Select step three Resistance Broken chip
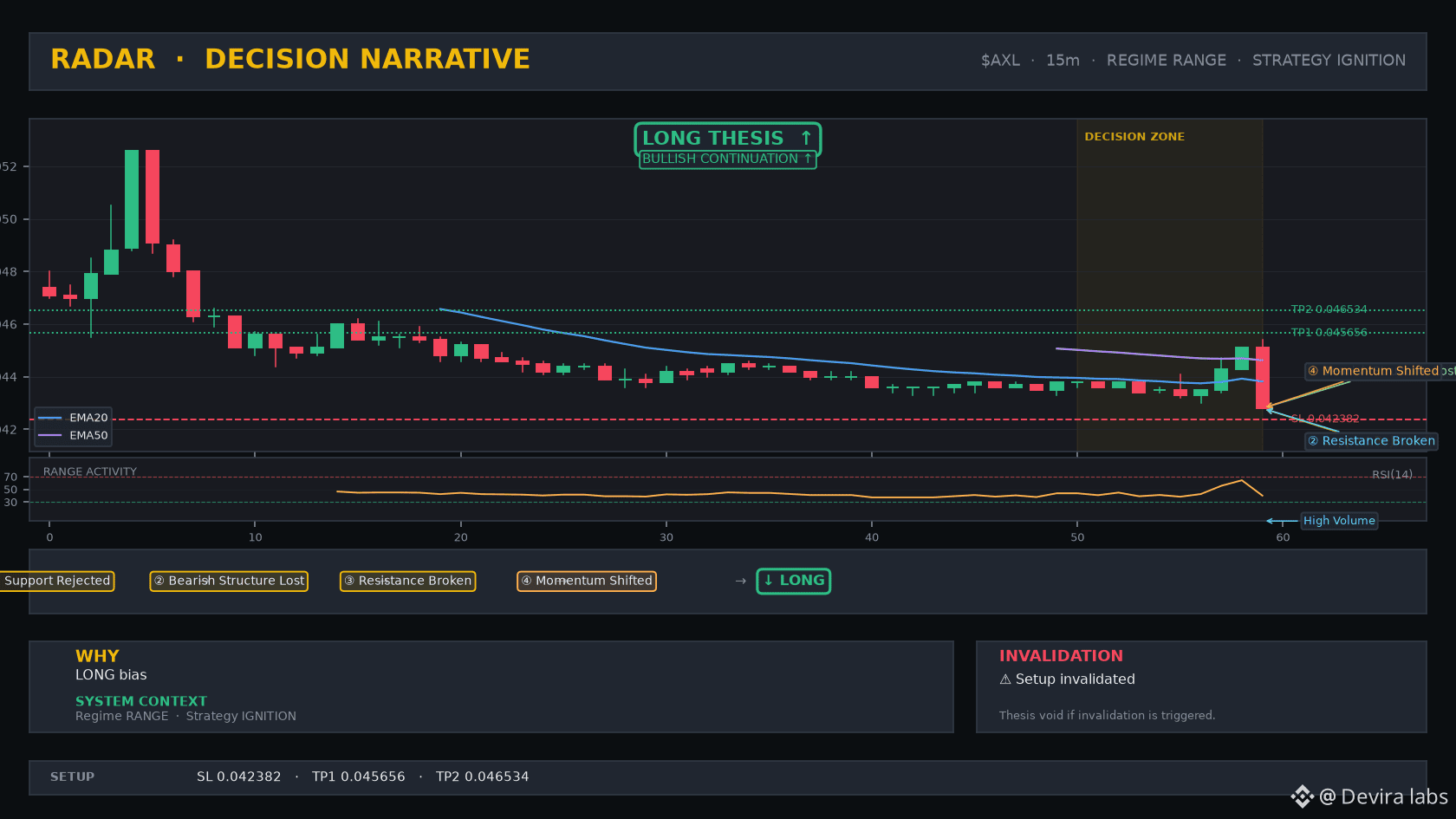Viewport: 1456px width, 819px height. [407, 581]
